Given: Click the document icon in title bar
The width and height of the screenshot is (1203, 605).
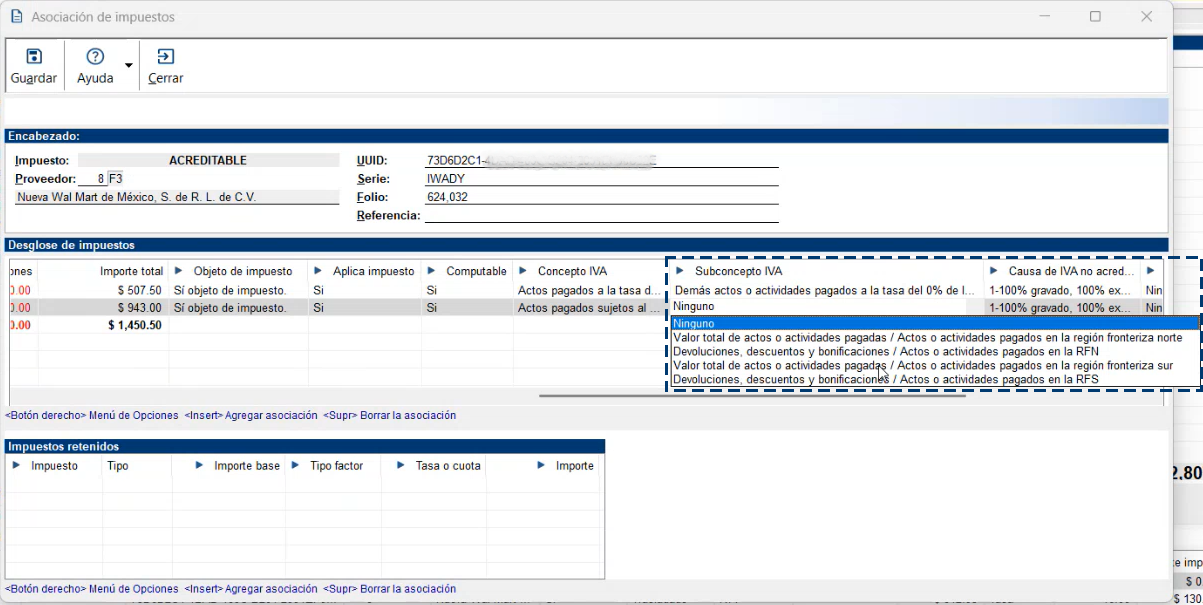Looking at the screenshot, I should pos(16,17).
